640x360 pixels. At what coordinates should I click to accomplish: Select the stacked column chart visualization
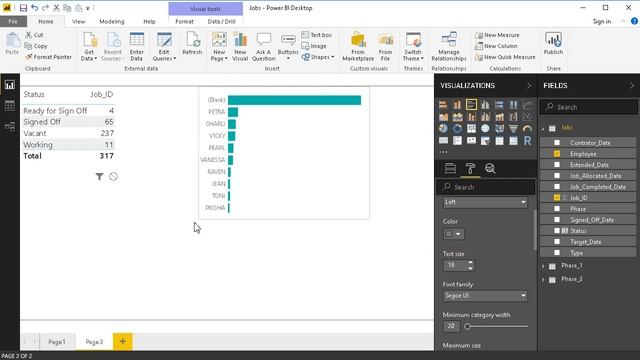pos(457,105)
